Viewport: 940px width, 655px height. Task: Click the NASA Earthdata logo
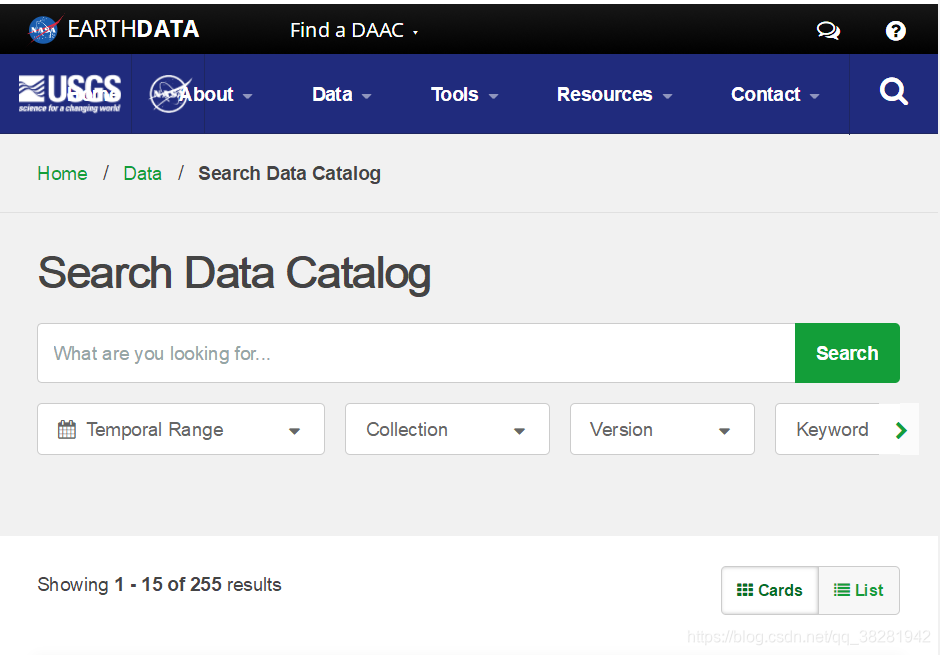point(112,29)
